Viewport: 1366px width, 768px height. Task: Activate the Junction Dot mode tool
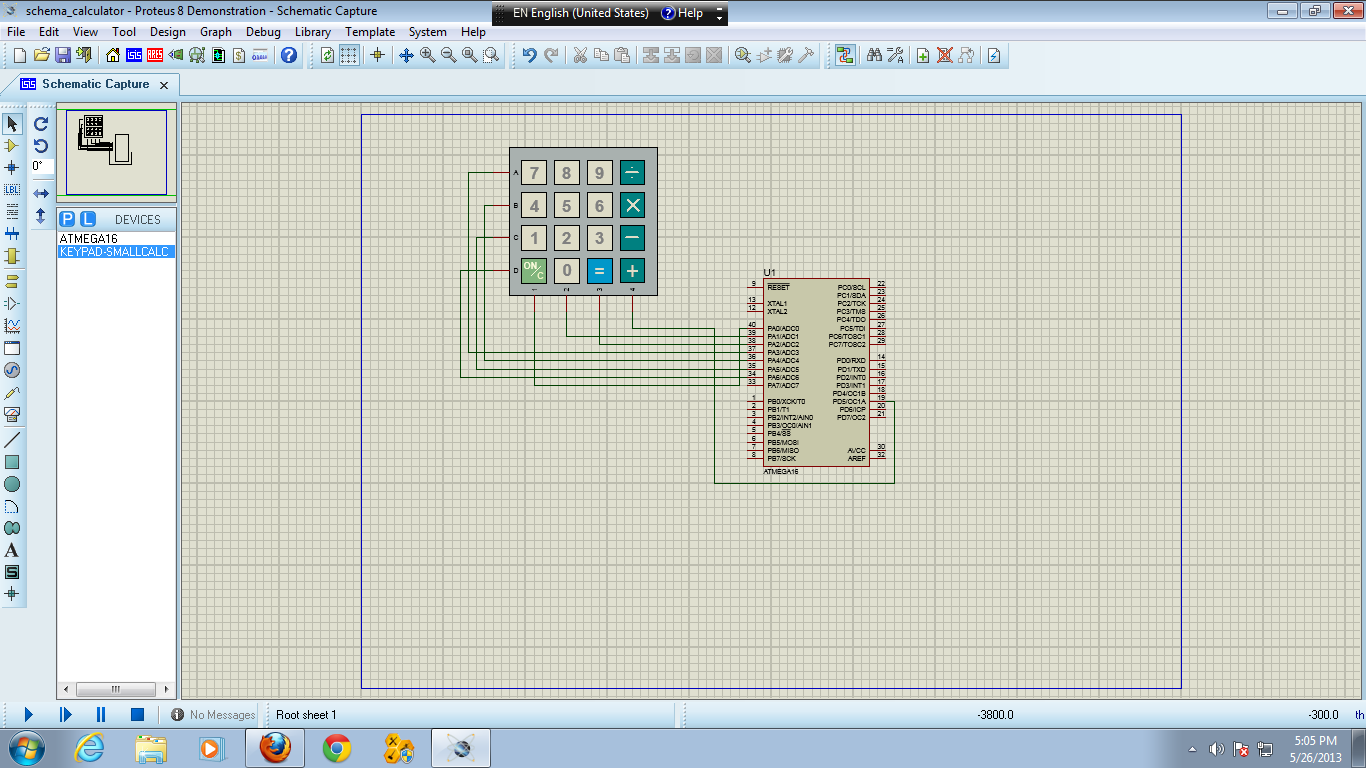[12, 168]
